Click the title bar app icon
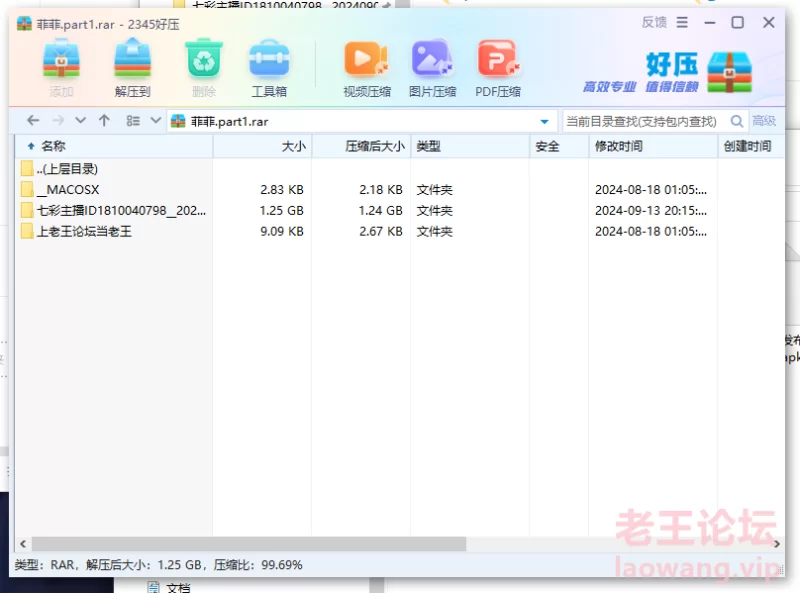Image resolution: width=800 pixels, height=593 pixels. [x=24, y=23]
